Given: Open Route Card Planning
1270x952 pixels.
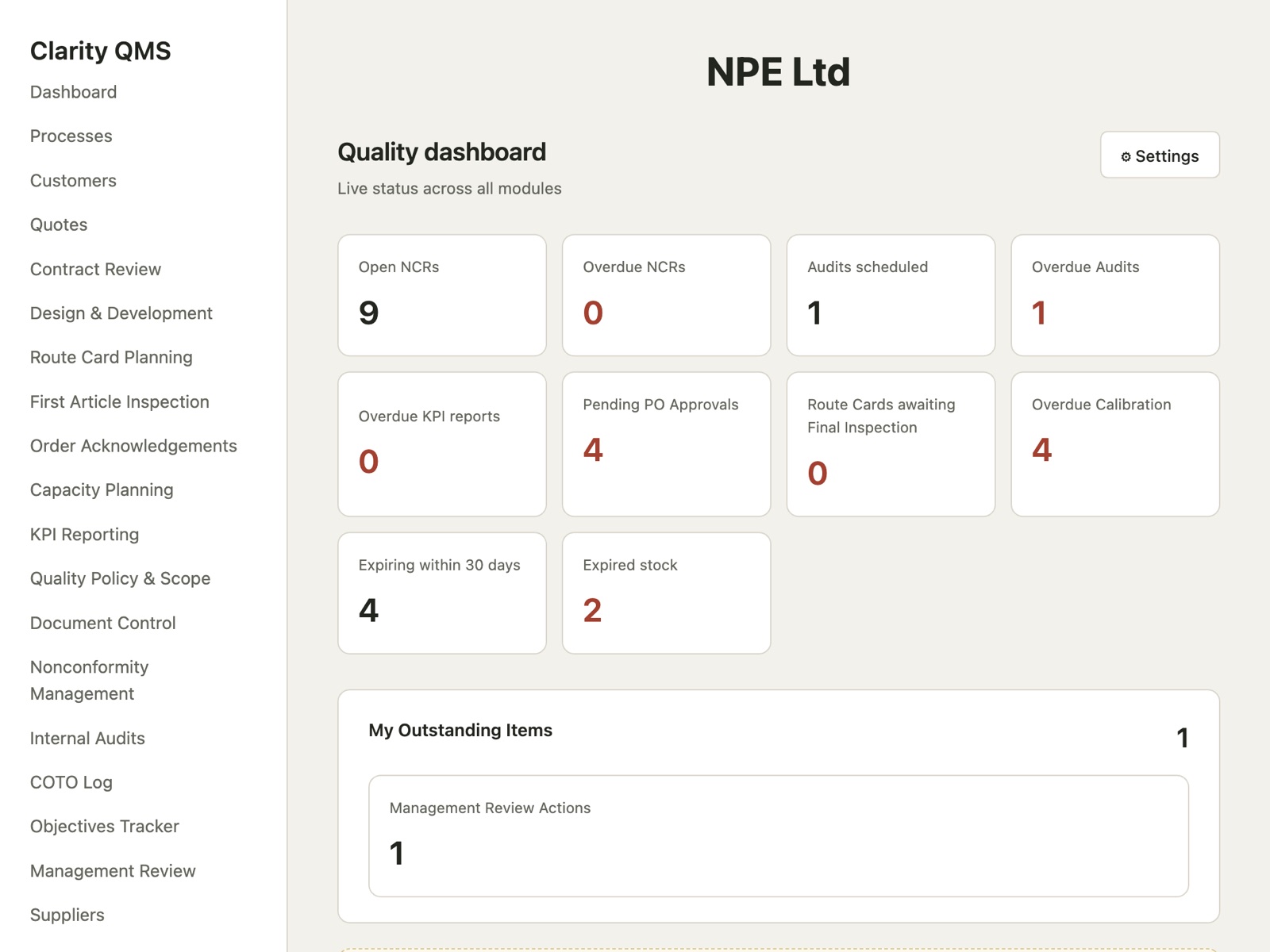Looking at the screenshot, I should point(111,357).
